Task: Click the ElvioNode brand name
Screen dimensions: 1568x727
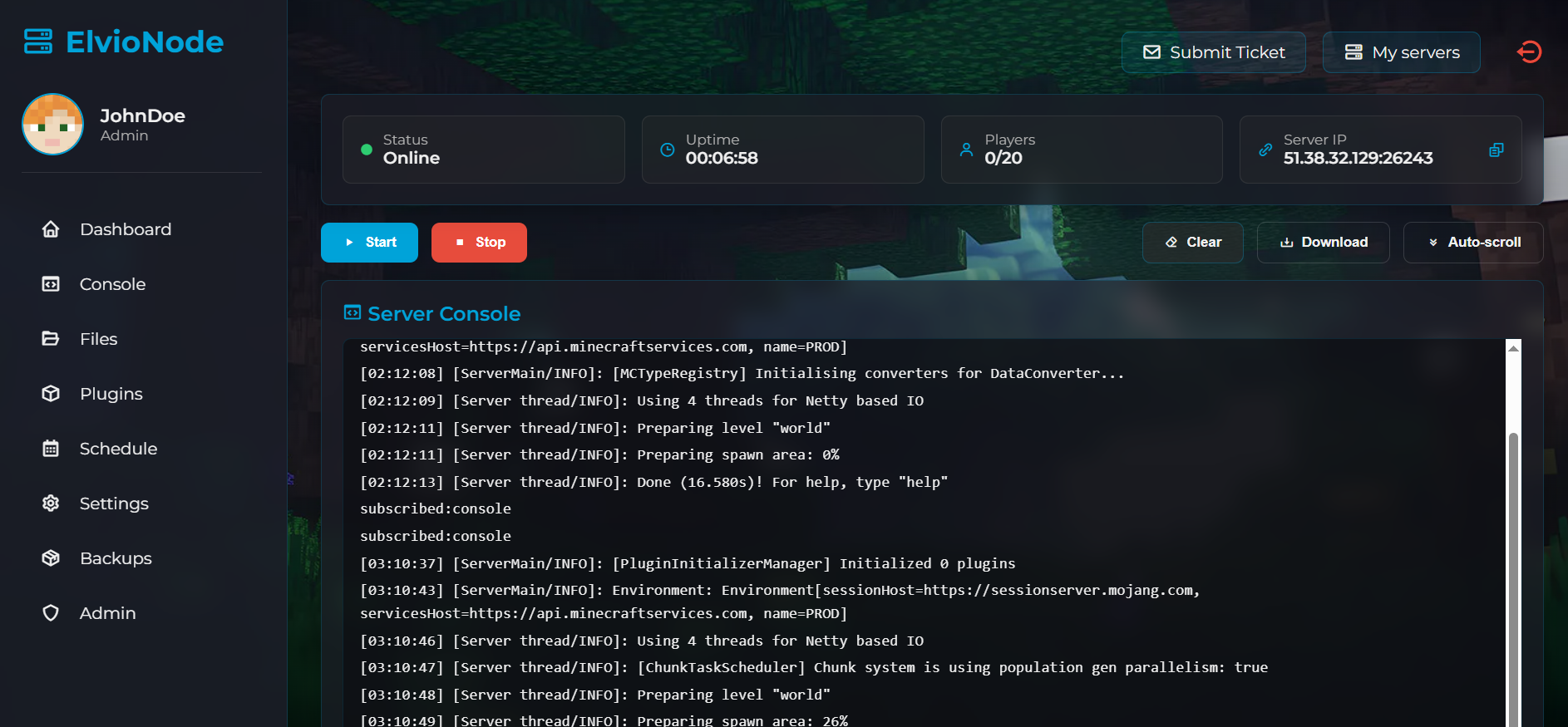Action: [145, 42]
